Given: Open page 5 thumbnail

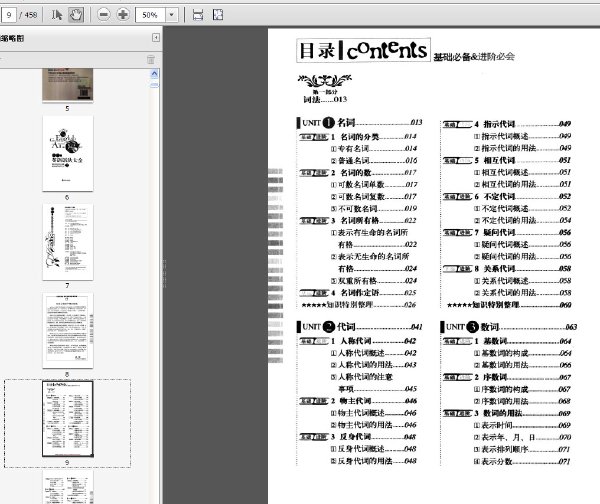Looking at the screenshot, I should pyautogui.click(x=68, y=85).
